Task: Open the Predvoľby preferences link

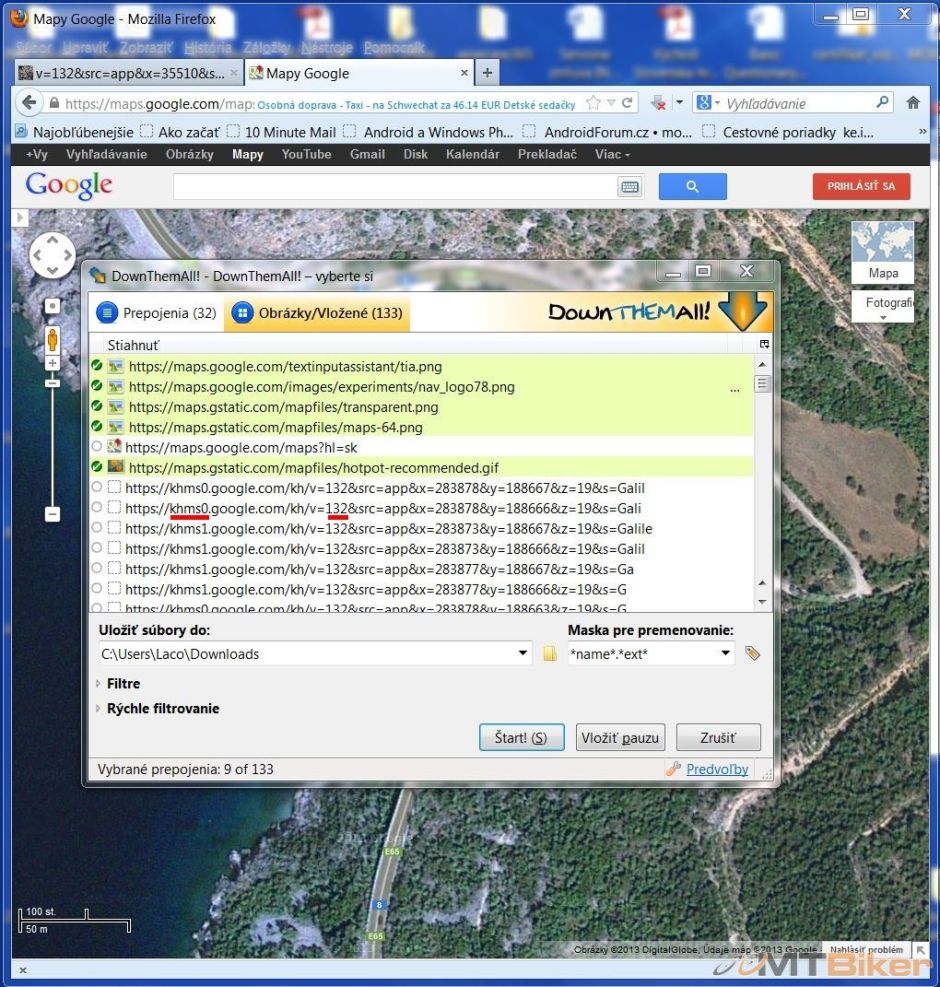Action: (717, 769)
